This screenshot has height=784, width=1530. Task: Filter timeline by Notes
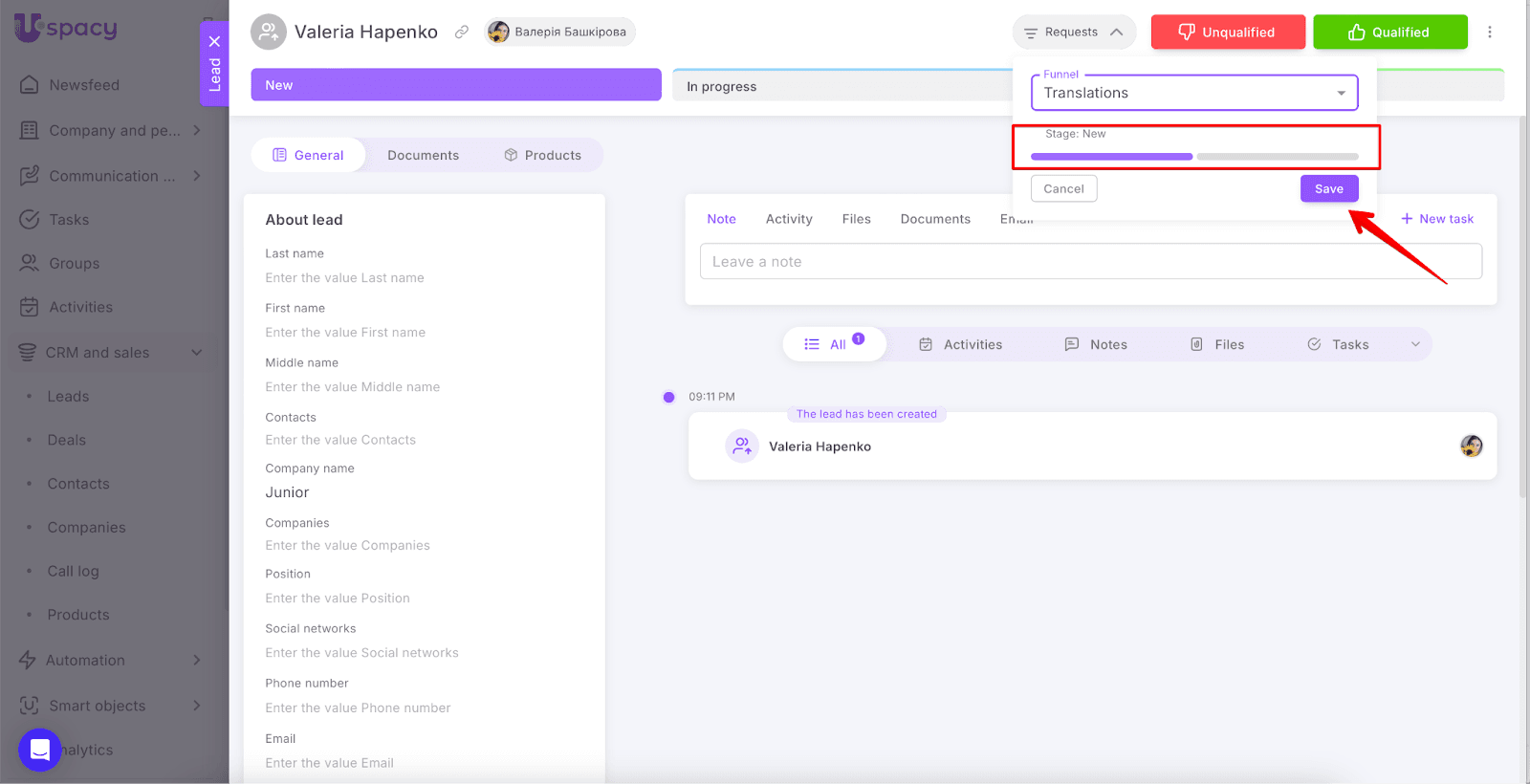tap(1096, 344)
